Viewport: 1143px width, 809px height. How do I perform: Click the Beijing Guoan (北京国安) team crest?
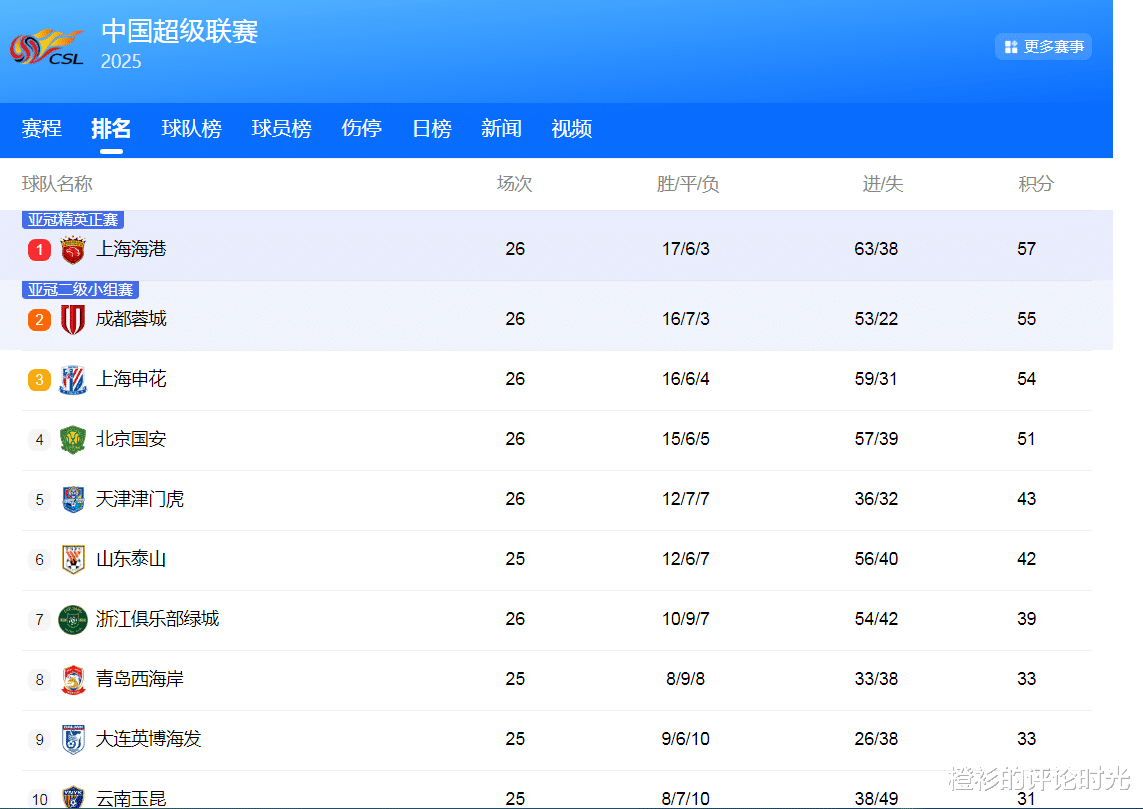[x=73, y=439]
